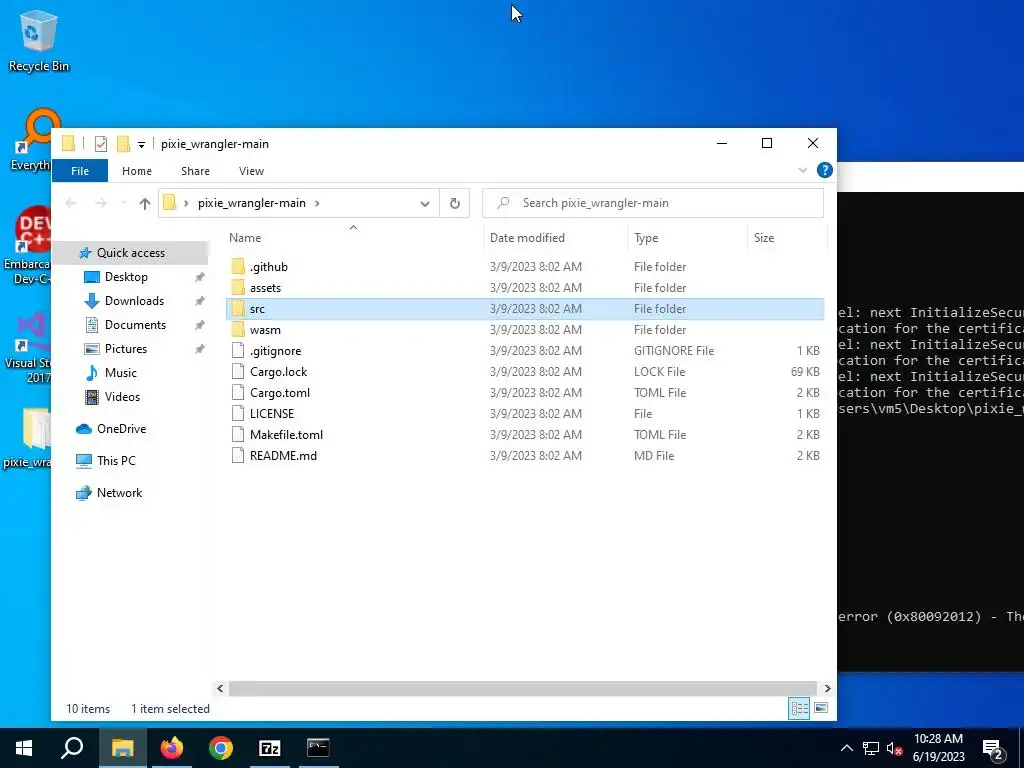Image resolution: width=1024 pixels, height=768 pixels.
Task: Show hidden system tray icons
Action: click(846, 748)
